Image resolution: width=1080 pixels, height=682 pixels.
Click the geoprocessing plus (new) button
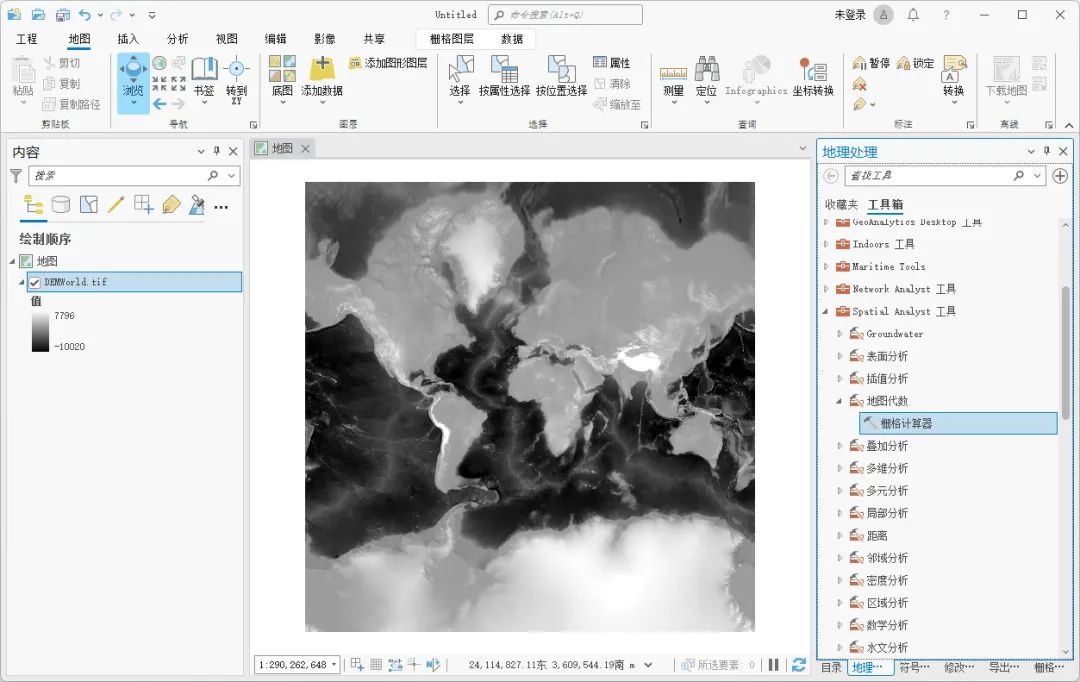coord(1060,176)
